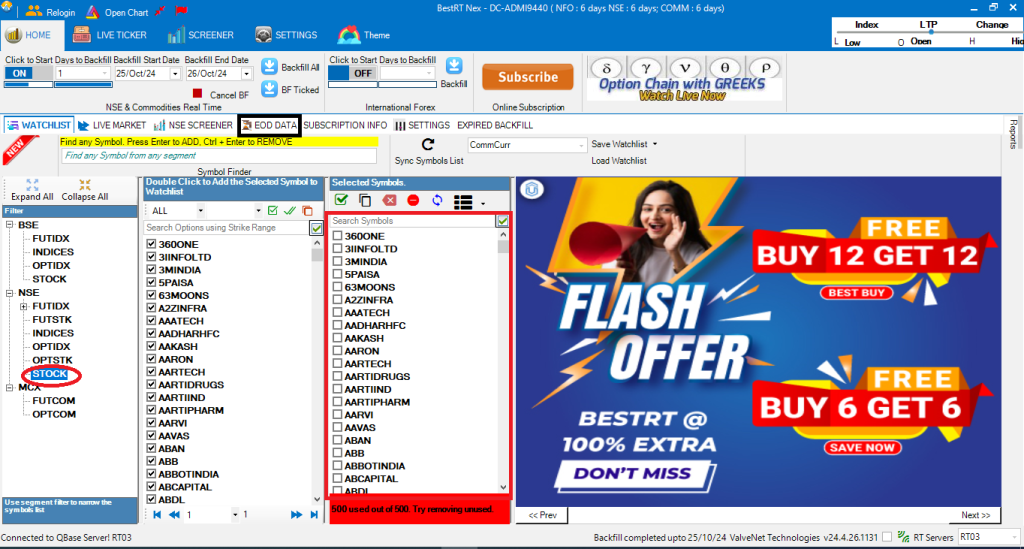Click the red remove circle icon
1024x549 pixels.
pyautogui.click(x=413, y=200)
